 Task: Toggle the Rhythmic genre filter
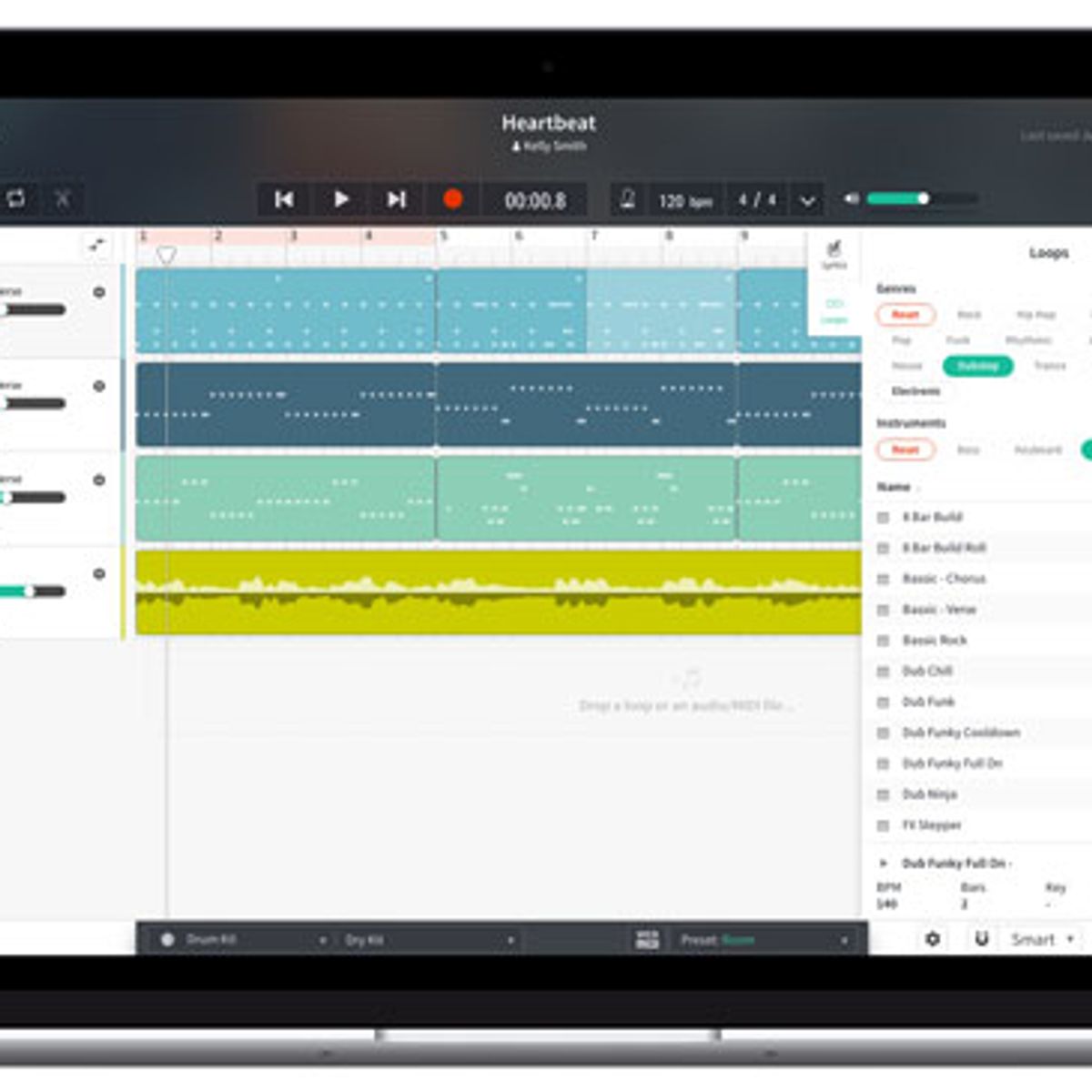point(1028,340)
